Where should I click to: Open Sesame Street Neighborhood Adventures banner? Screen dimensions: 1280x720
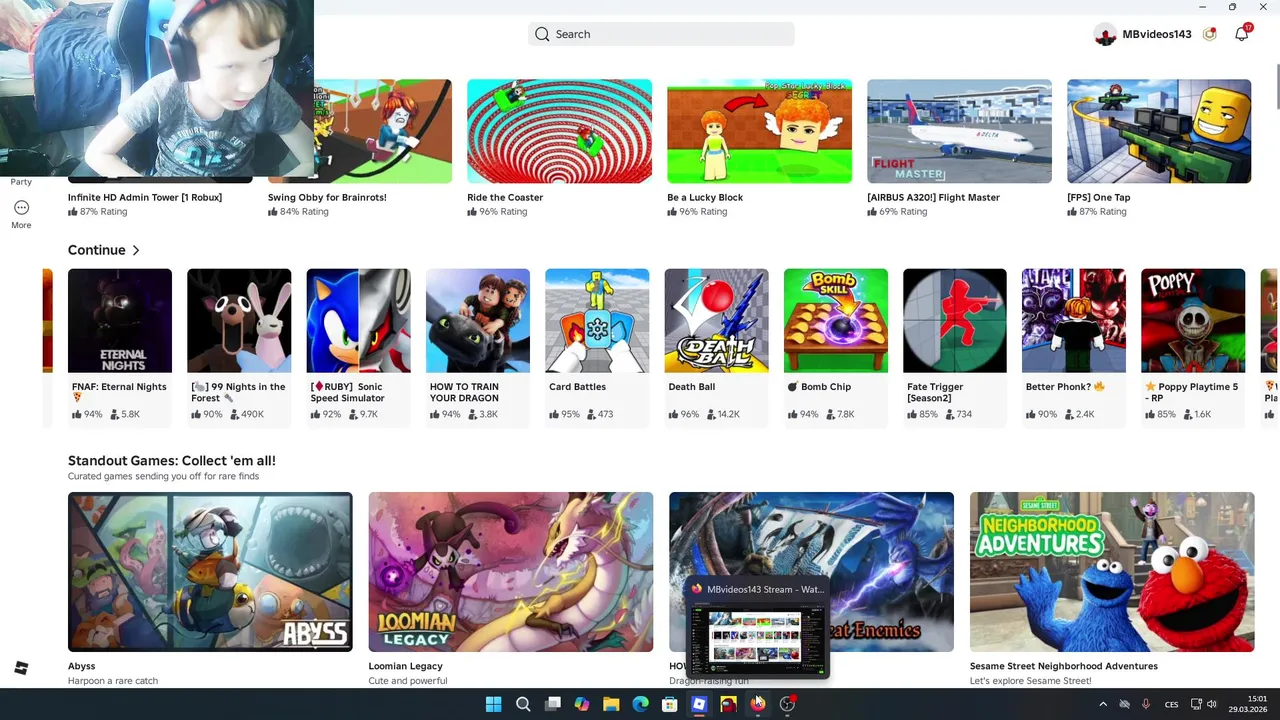pyautogui.click(x=1112, y=572)
